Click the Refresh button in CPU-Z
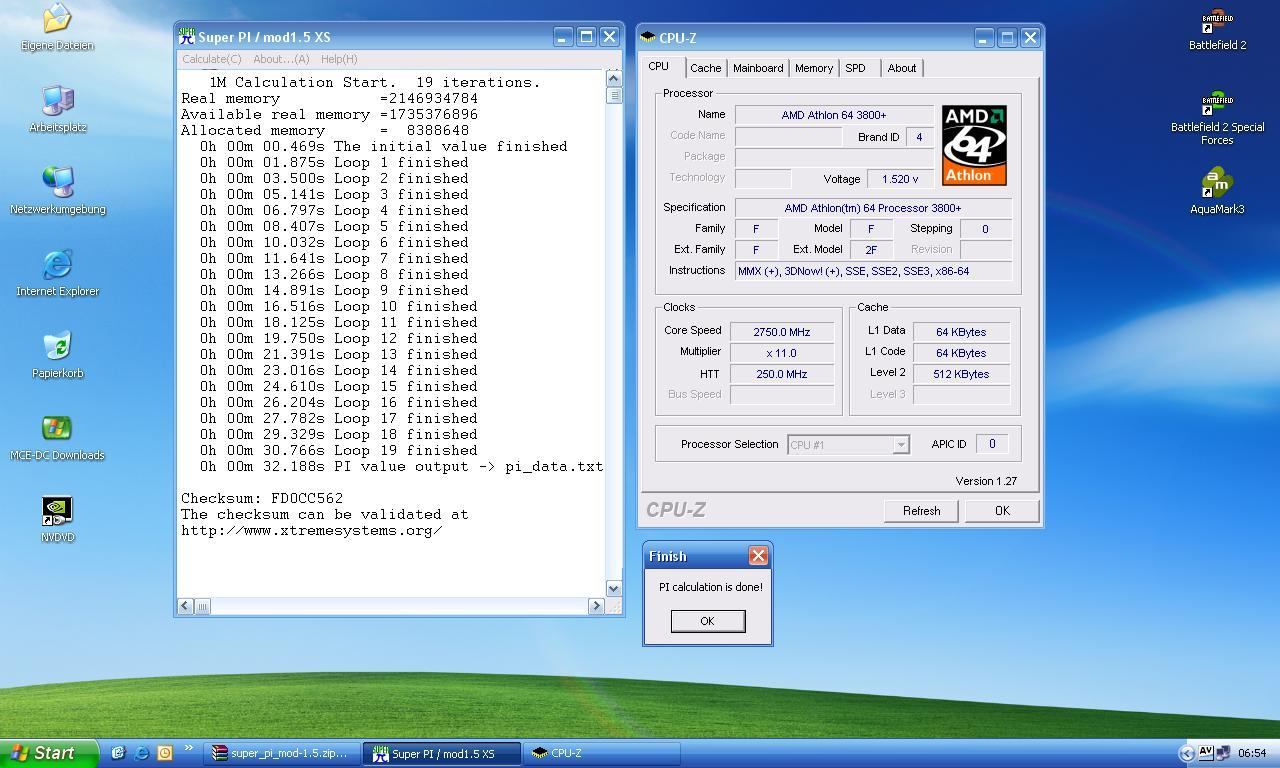This screenshot has width=1280, height=768. (x=921, y=510)
